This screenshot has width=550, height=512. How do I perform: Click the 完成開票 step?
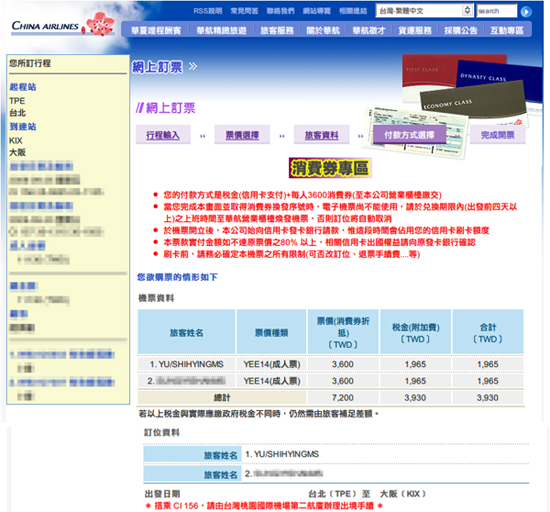[x=497, y=135]
